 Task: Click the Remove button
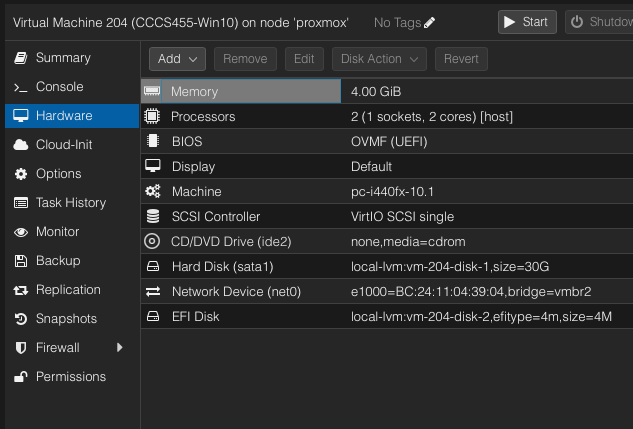pos(245,59)
